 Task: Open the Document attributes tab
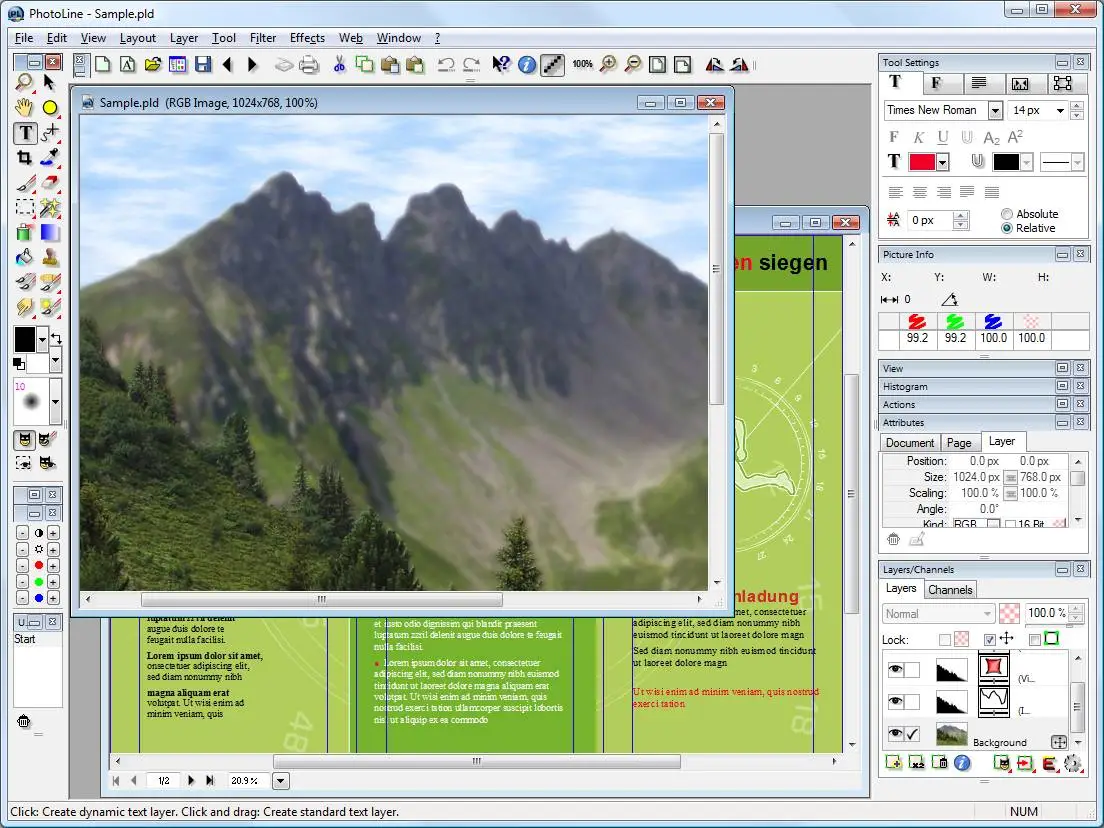coord(910,443)
